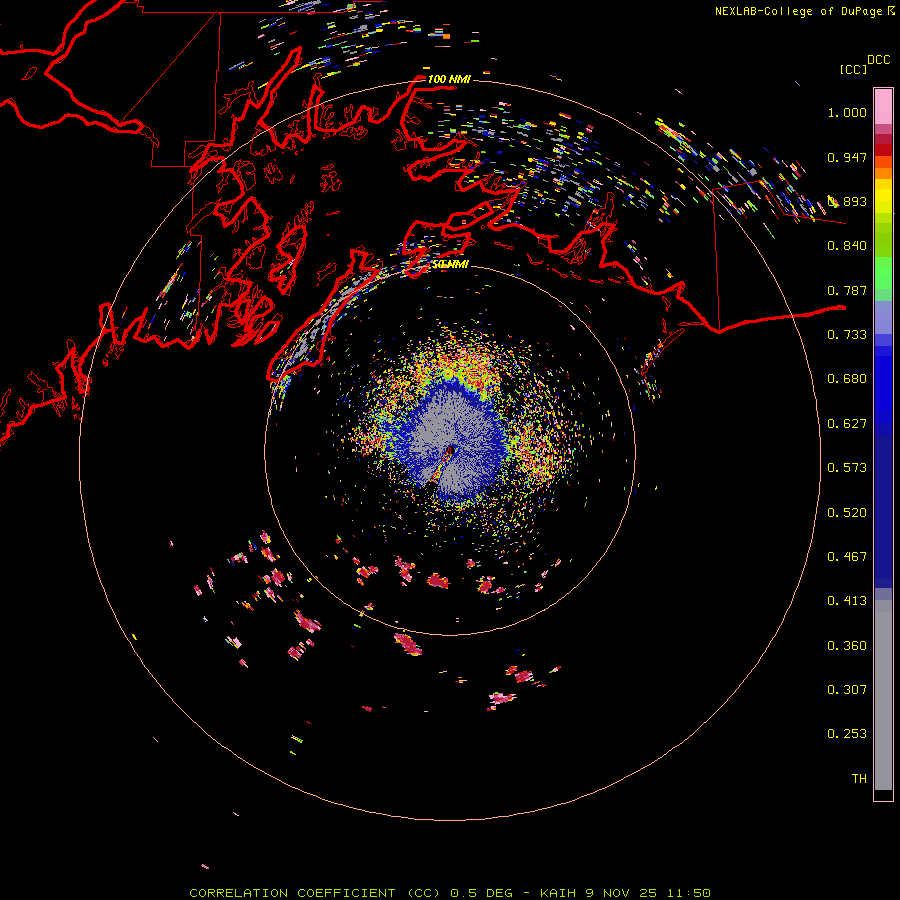Click the 0.733 scale value
The width and height of the screenshot is (900, 900).
pyautogui.click(x=847, y=335)
